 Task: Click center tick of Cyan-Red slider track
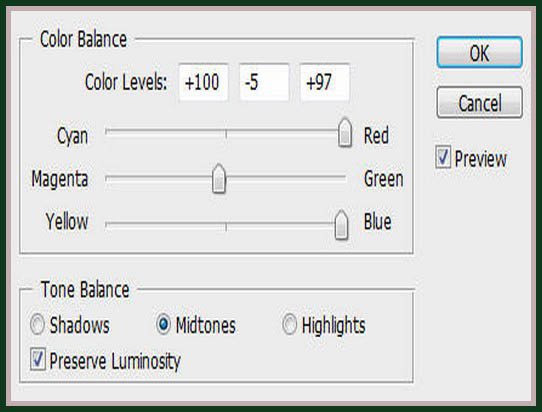[226, 134]
